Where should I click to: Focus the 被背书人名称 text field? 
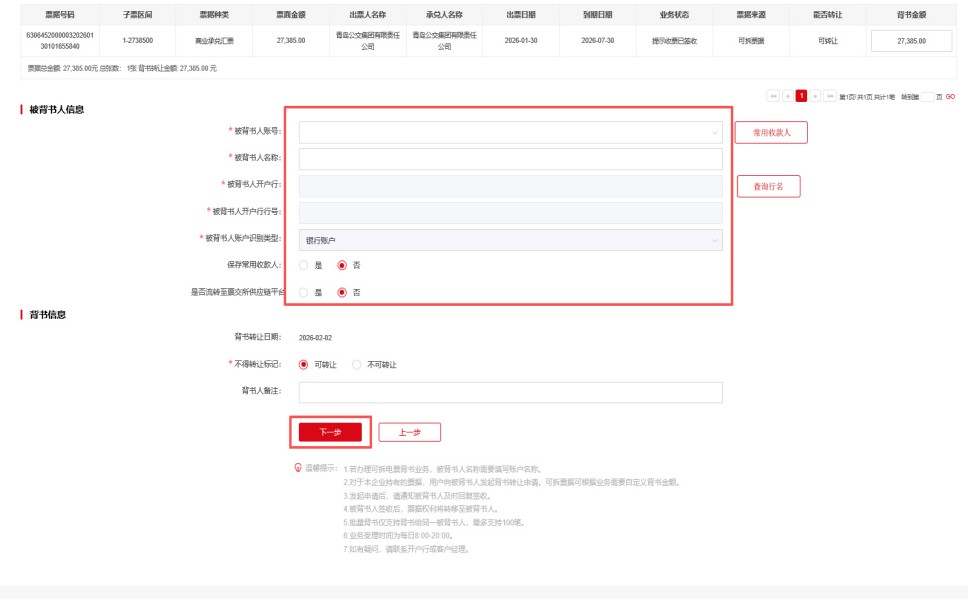pos(511,159)
